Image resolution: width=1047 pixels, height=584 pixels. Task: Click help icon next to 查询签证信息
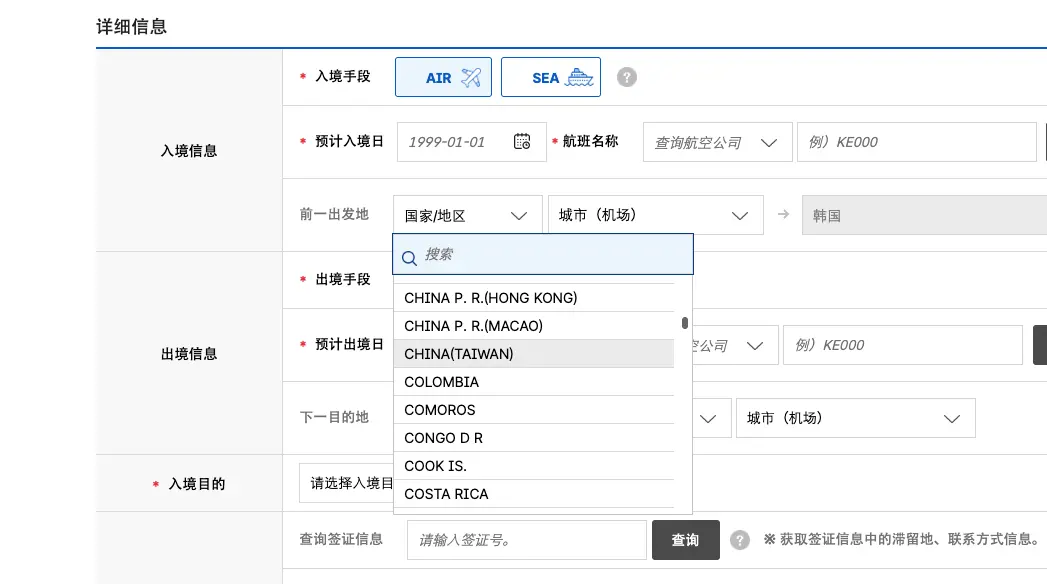pyautogui.click(x=740, y=539)
